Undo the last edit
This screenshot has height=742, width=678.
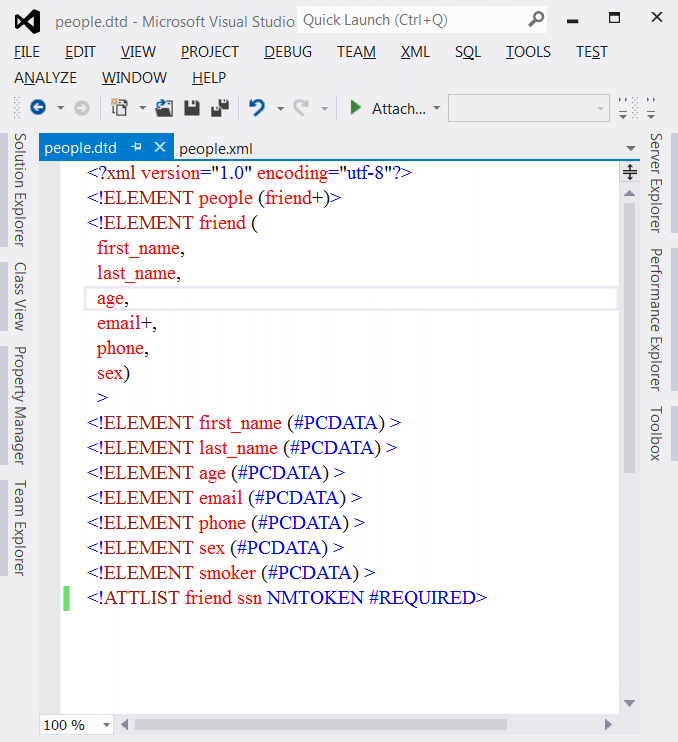point(257,108)
